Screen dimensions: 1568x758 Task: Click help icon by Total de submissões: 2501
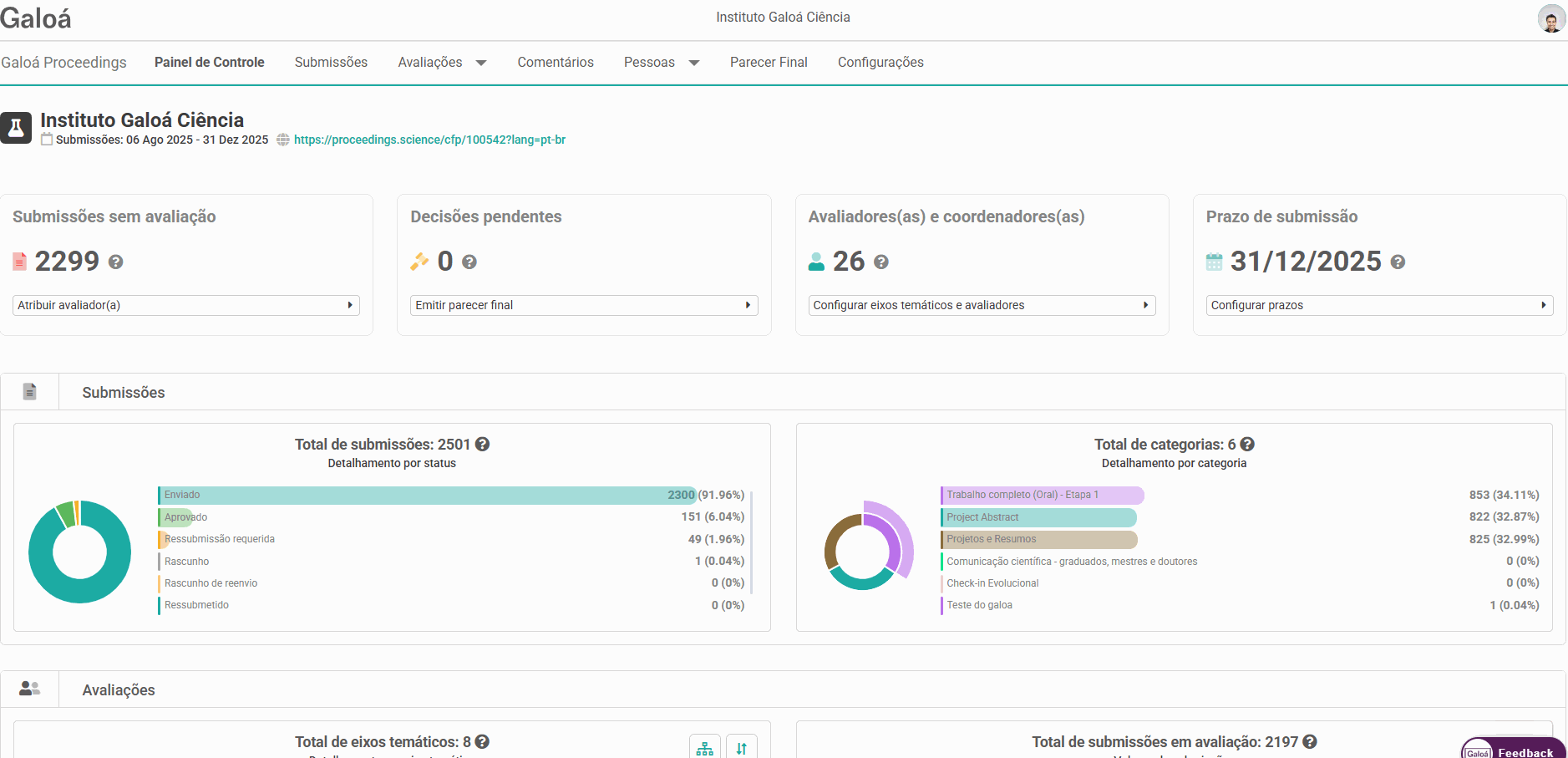pyautogui.click(x=482, y=445)
